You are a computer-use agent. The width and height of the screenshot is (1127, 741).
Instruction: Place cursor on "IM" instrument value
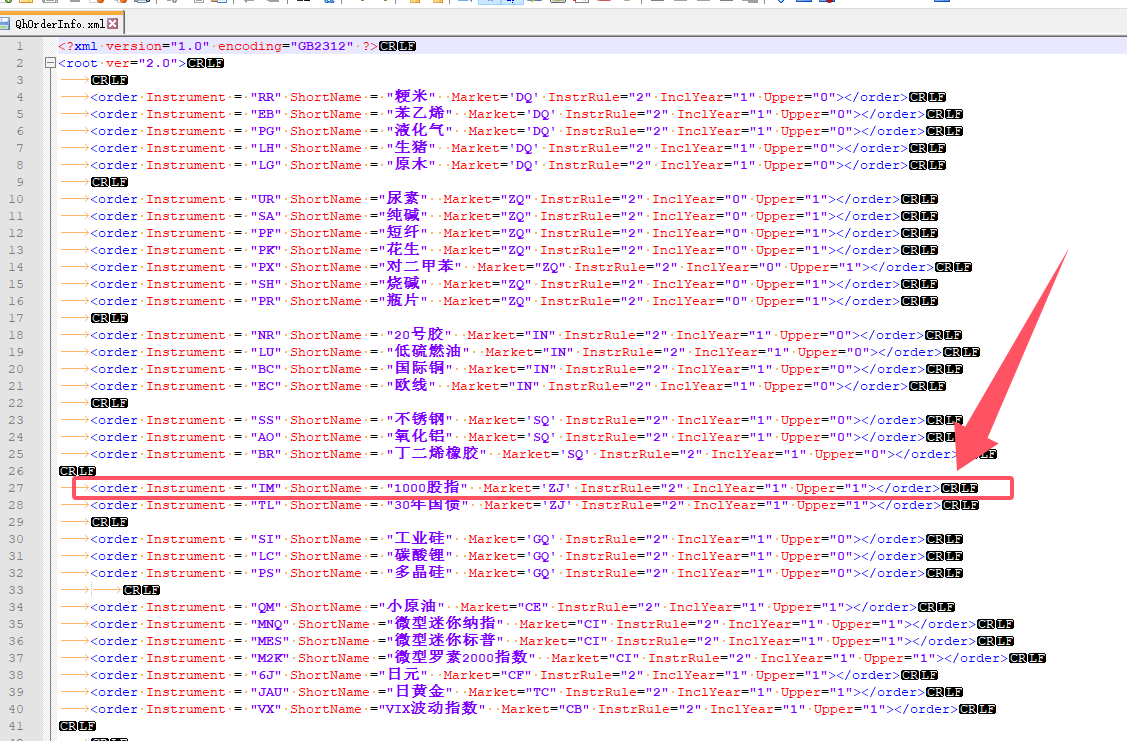pos(265,488)
